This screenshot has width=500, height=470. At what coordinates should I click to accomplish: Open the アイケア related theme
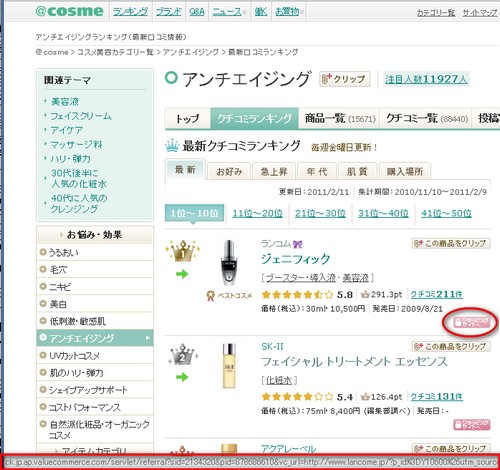67,130
